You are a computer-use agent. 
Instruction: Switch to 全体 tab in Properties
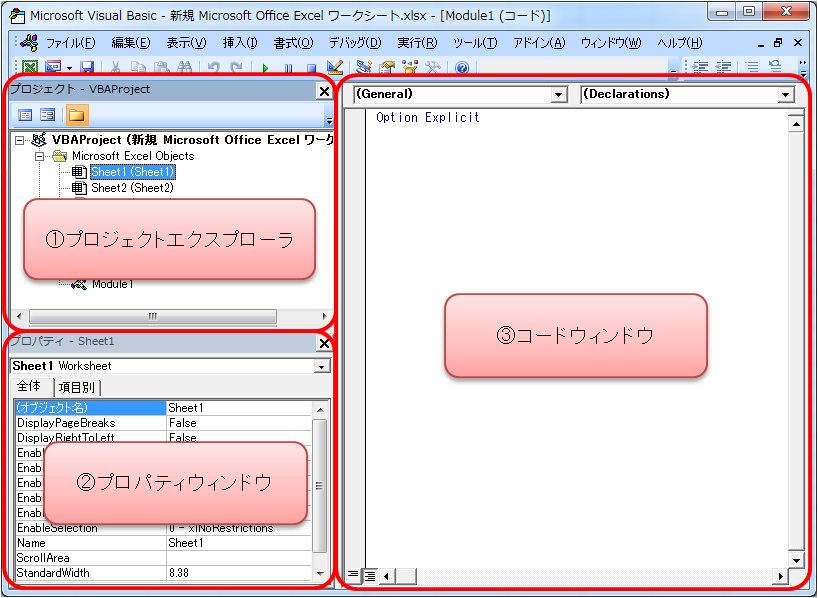click(29, 387)
